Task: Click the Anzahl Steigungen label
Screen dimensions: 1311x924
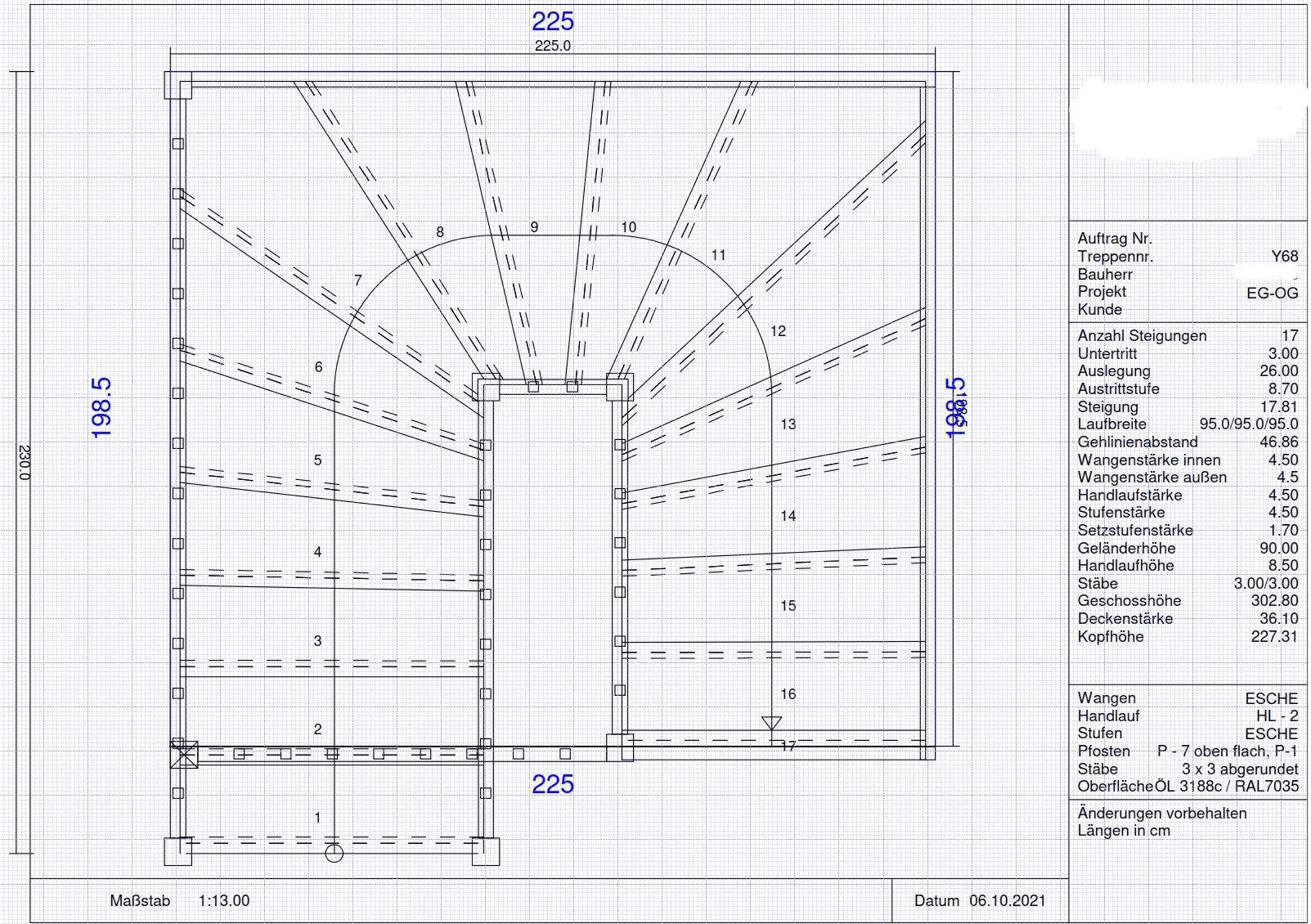Action: [x=1142, y=336]
